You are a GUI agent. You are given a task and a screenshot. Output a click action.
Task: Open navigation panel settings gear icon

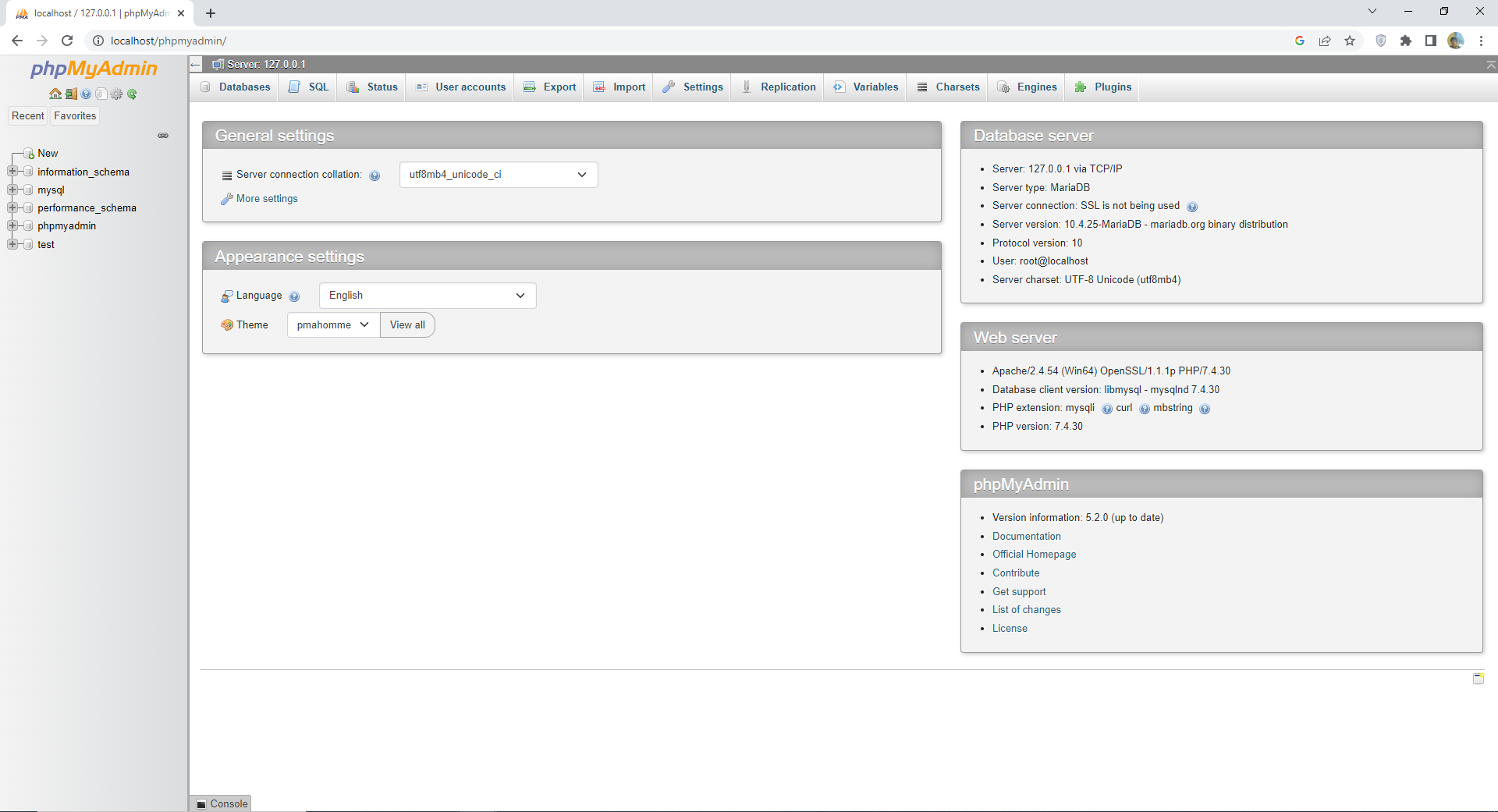coord(116,94)
